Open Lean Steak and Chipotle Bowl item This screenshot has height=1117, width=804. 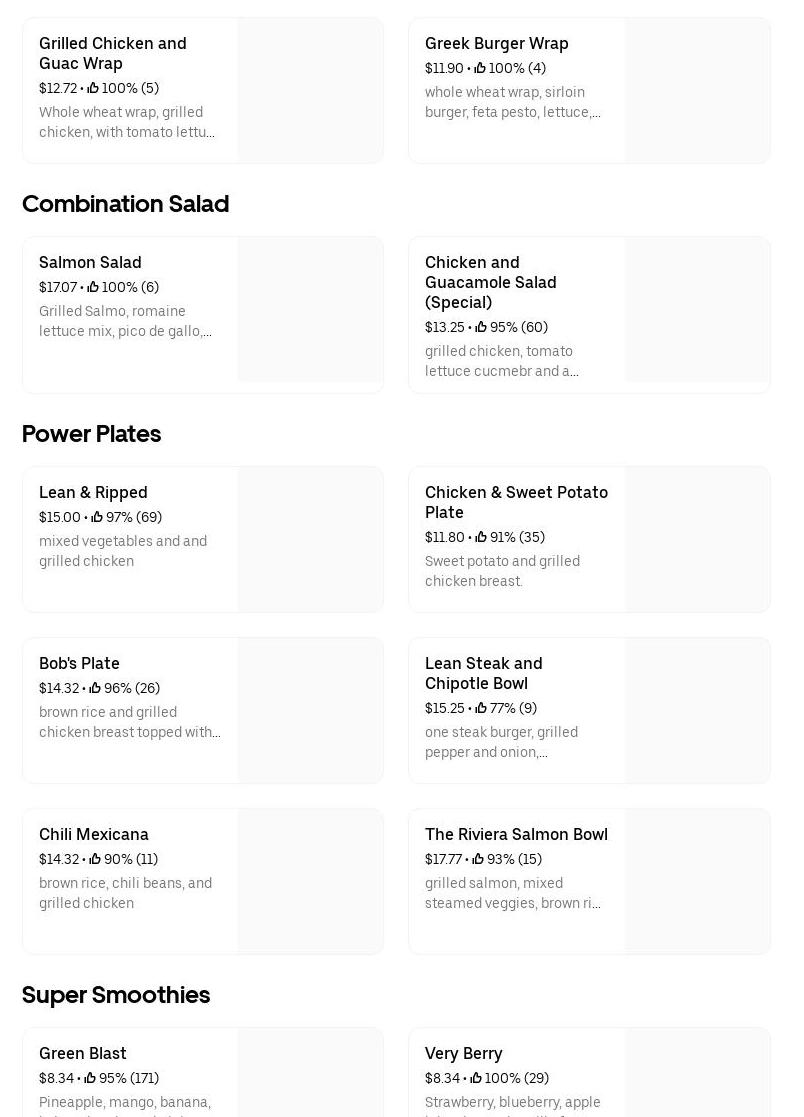(483, 673)
